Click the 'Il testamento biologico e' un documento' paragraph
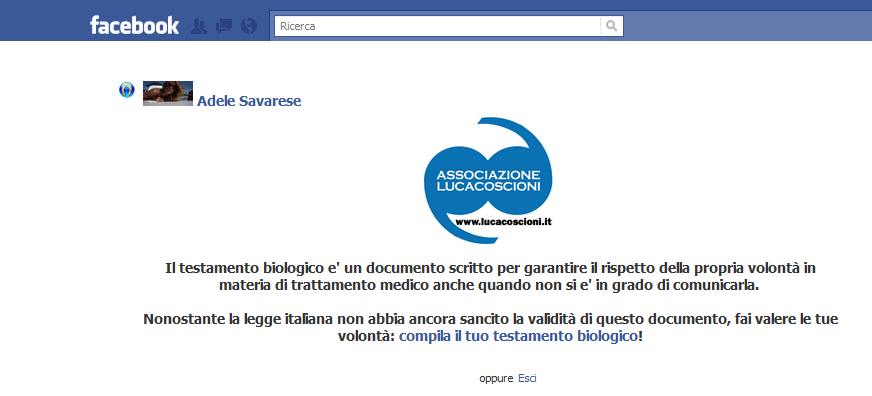 click(490, 277)
